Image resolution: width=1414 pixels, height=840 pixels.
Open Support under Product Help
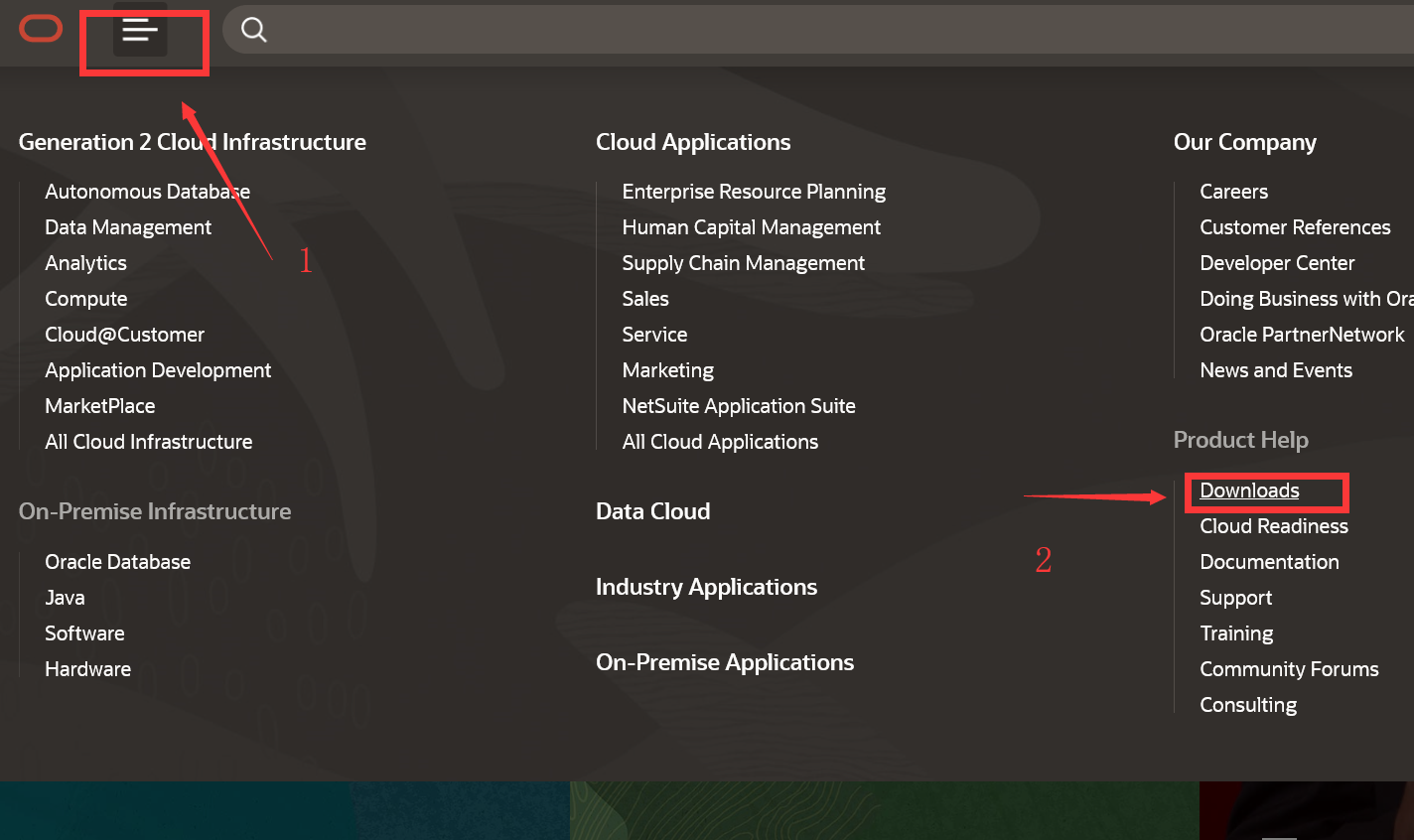[x=1235, y=598]
